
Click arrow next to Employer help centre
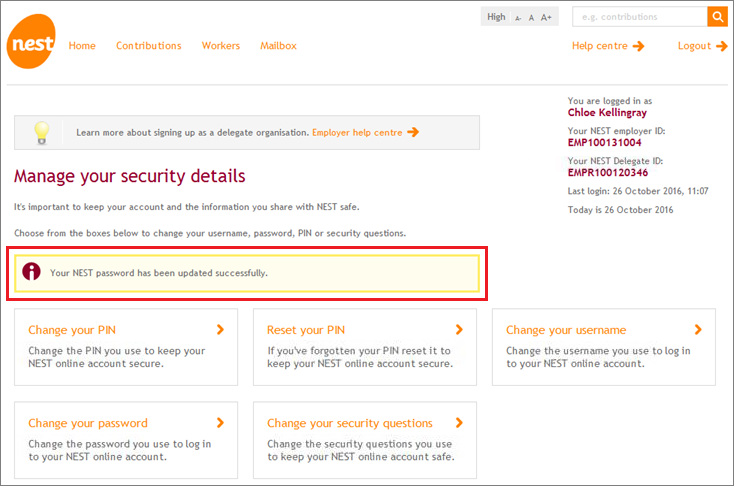[413, 132]
